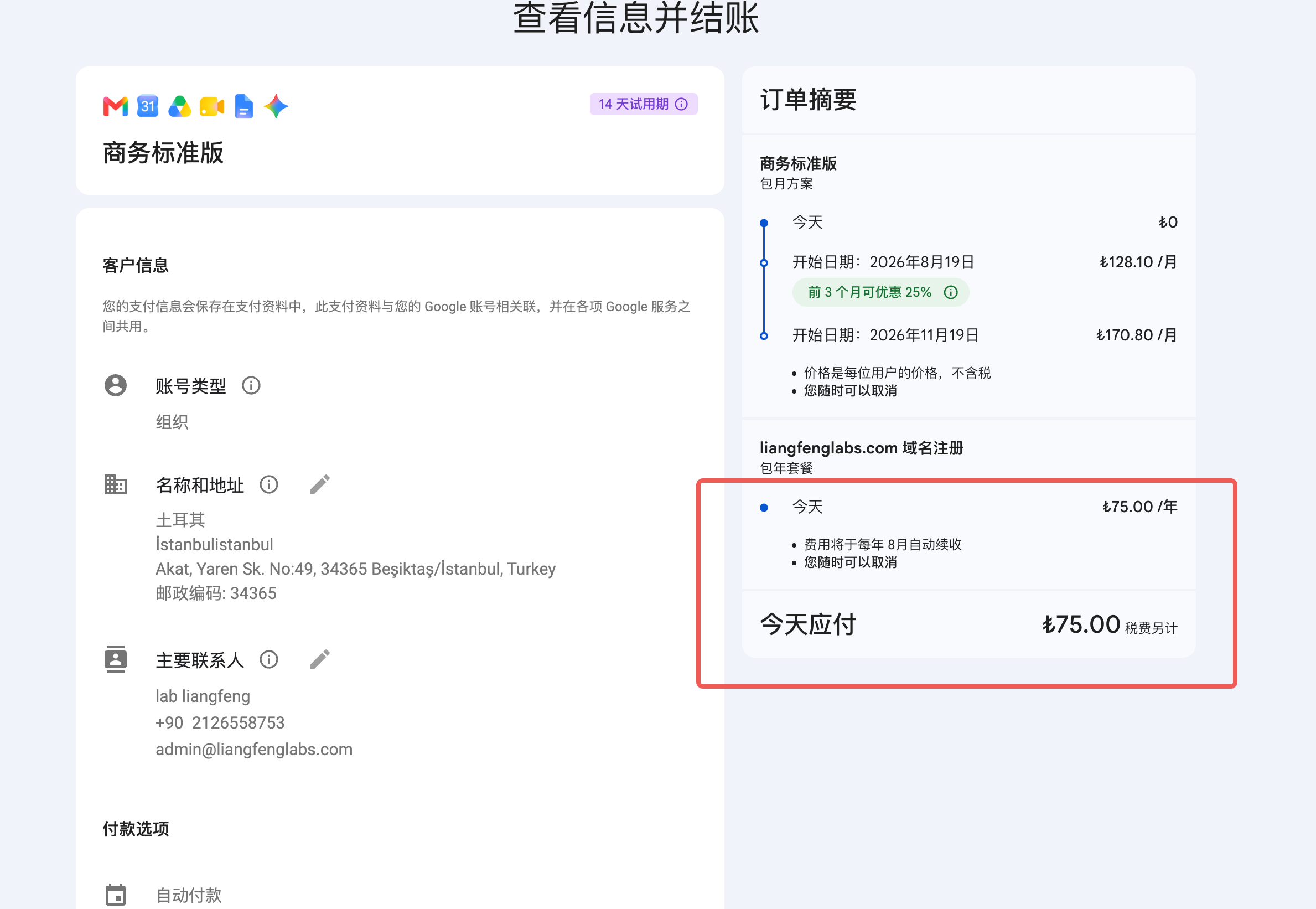Viewport: 1316px width, 909px height.
Task: Click the 自动付款 label
Action: tap(189, 895)
